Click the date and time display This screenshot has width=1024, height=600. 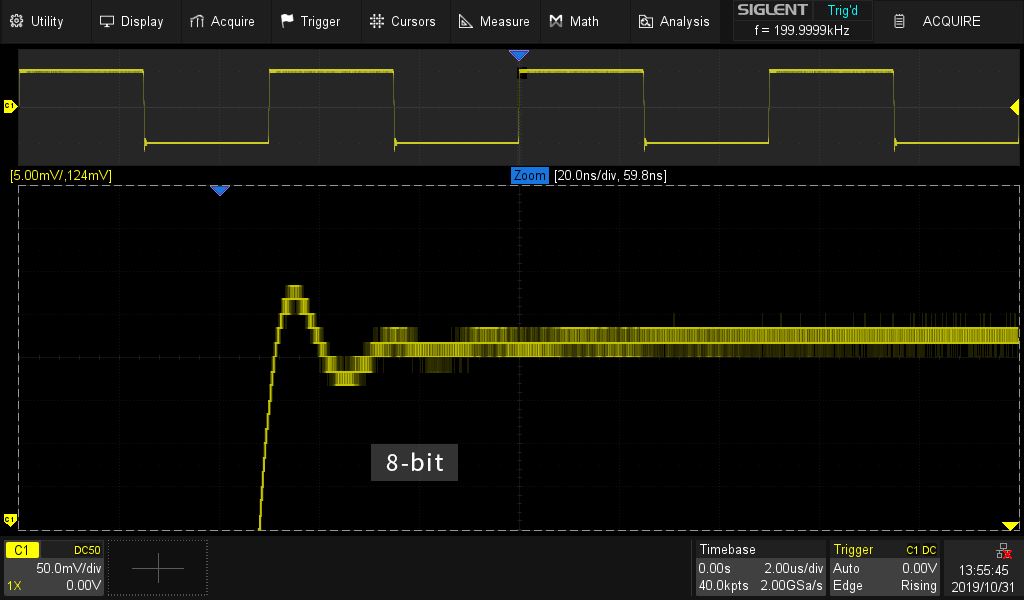coord(982,577)
